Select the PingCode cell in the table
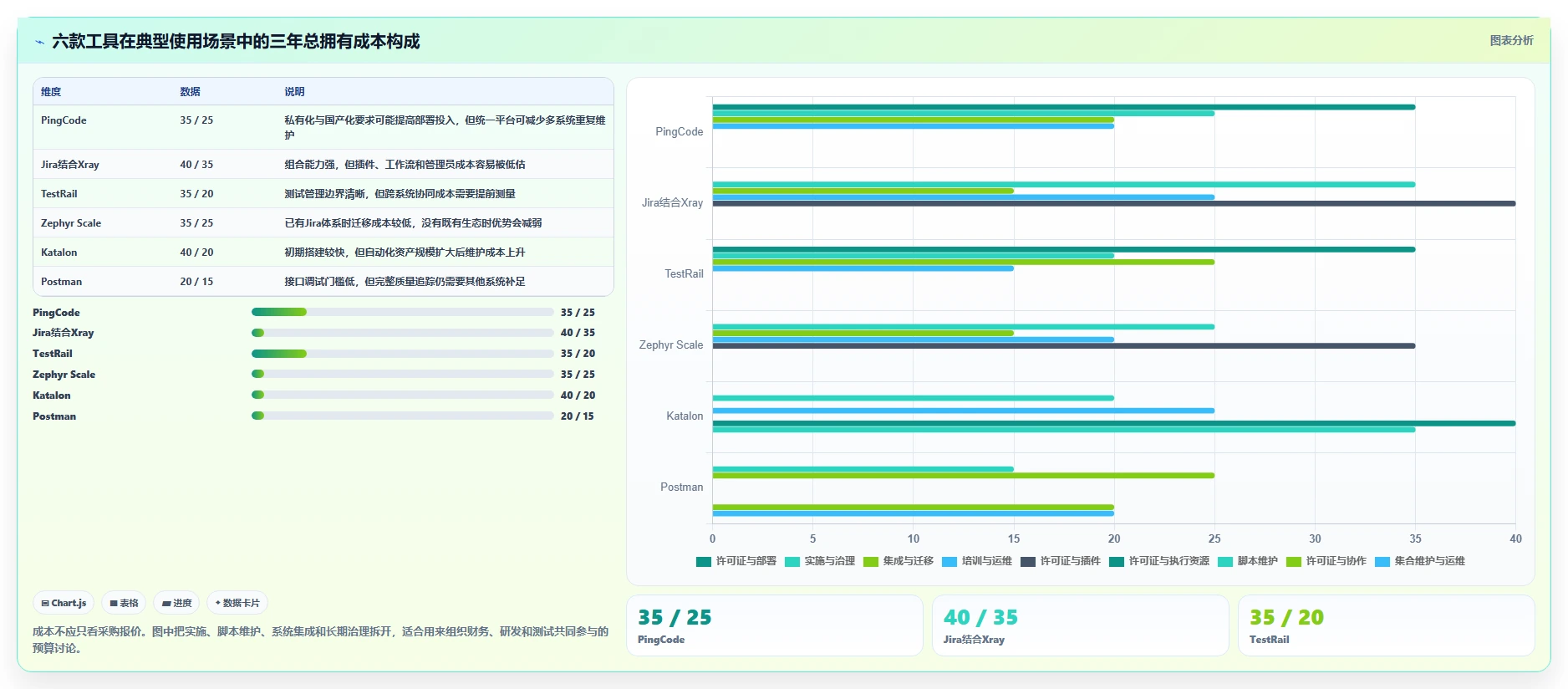Screen dimensions: 1568x689 (64, 120)
